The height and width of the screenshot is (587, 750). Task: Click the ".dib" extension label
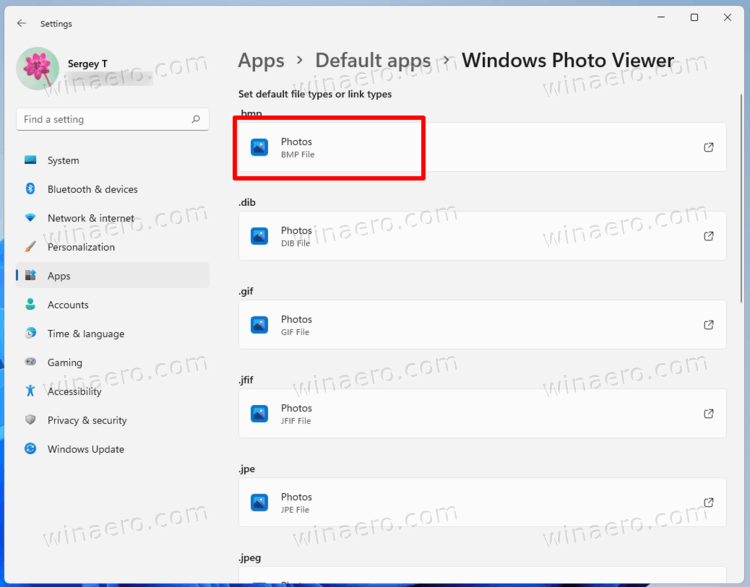[247, 202]
